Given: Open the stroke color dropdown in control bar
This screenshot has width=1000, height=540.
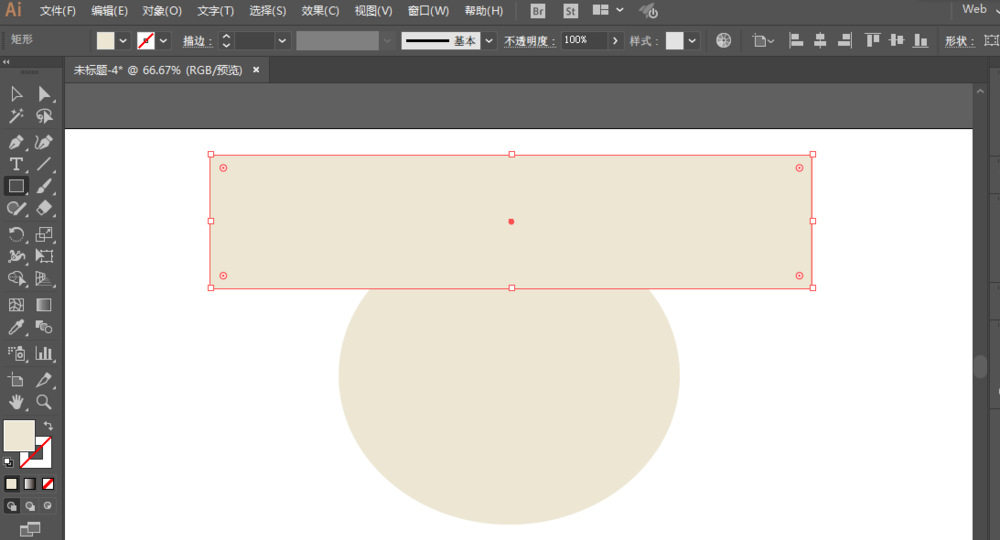Looking at the screenshot, I should point(164,41).
